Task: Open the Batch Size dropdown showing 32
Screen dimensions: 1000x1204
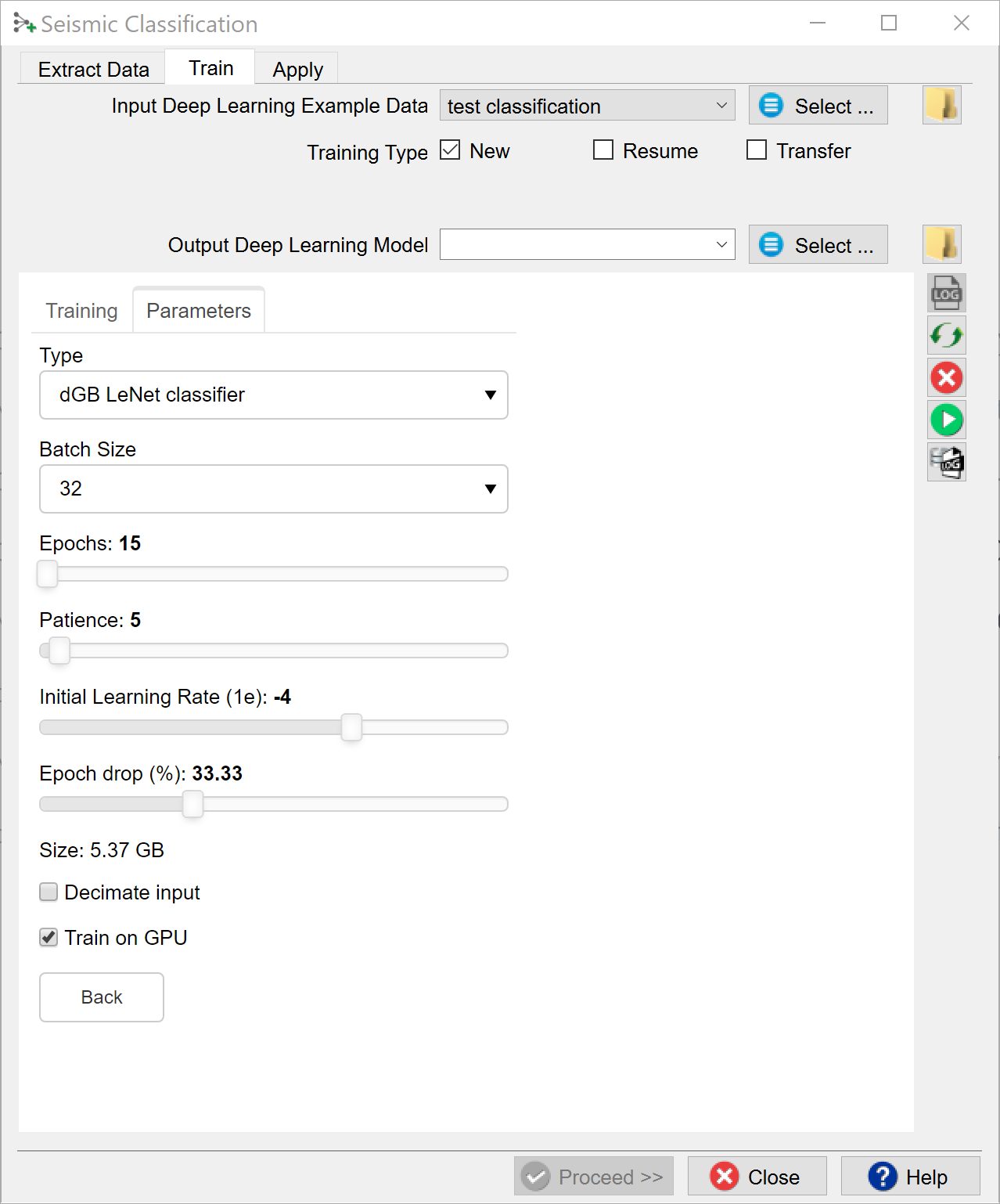Action: pos(273,489)
